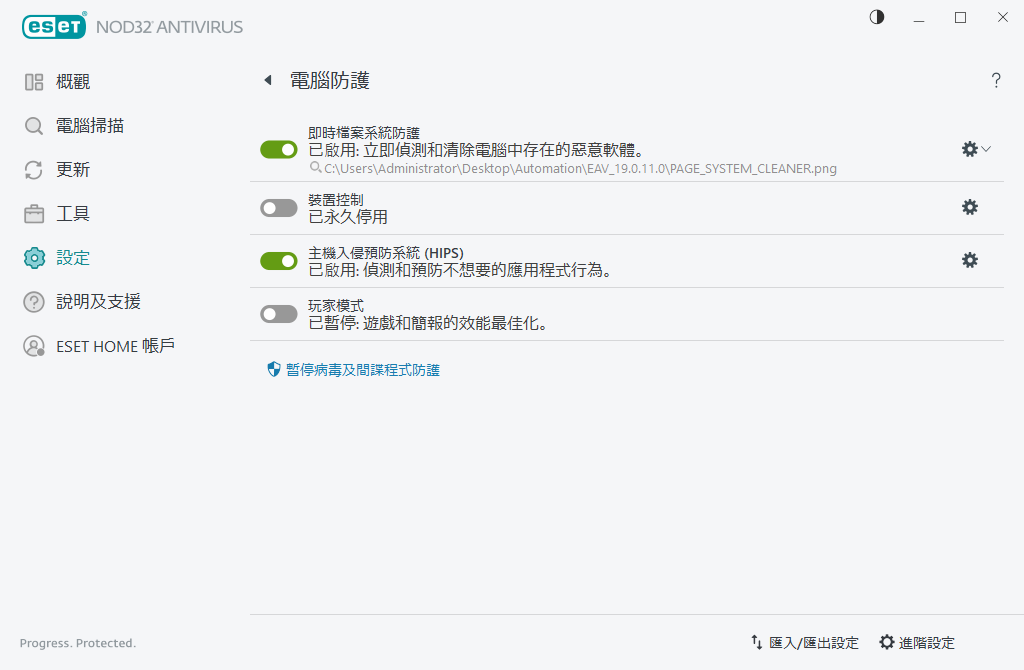This screenshot has height=670, width=1024.
Task: Open HIPS gear settings icon
Action: click(969, 260)
